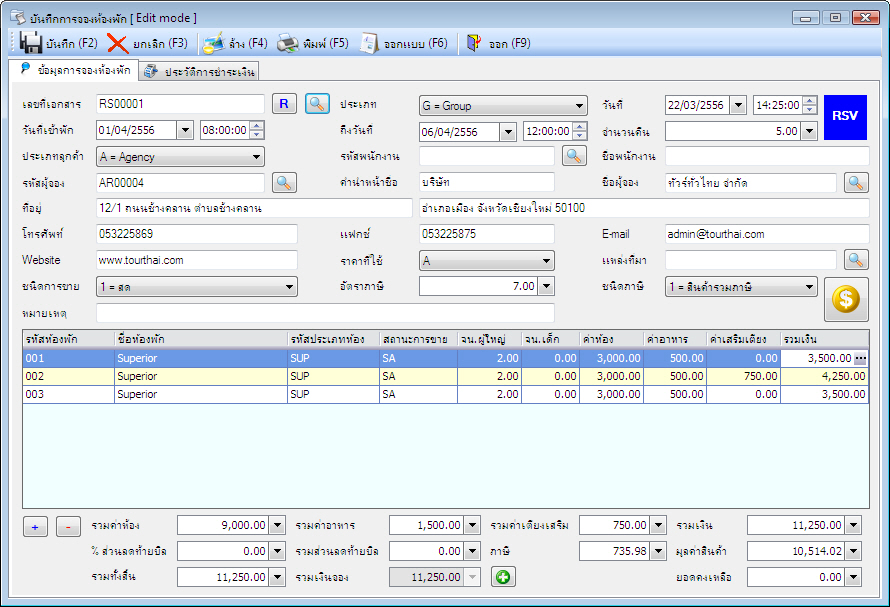Open the booker name lookup magnifier

point(856,183)
